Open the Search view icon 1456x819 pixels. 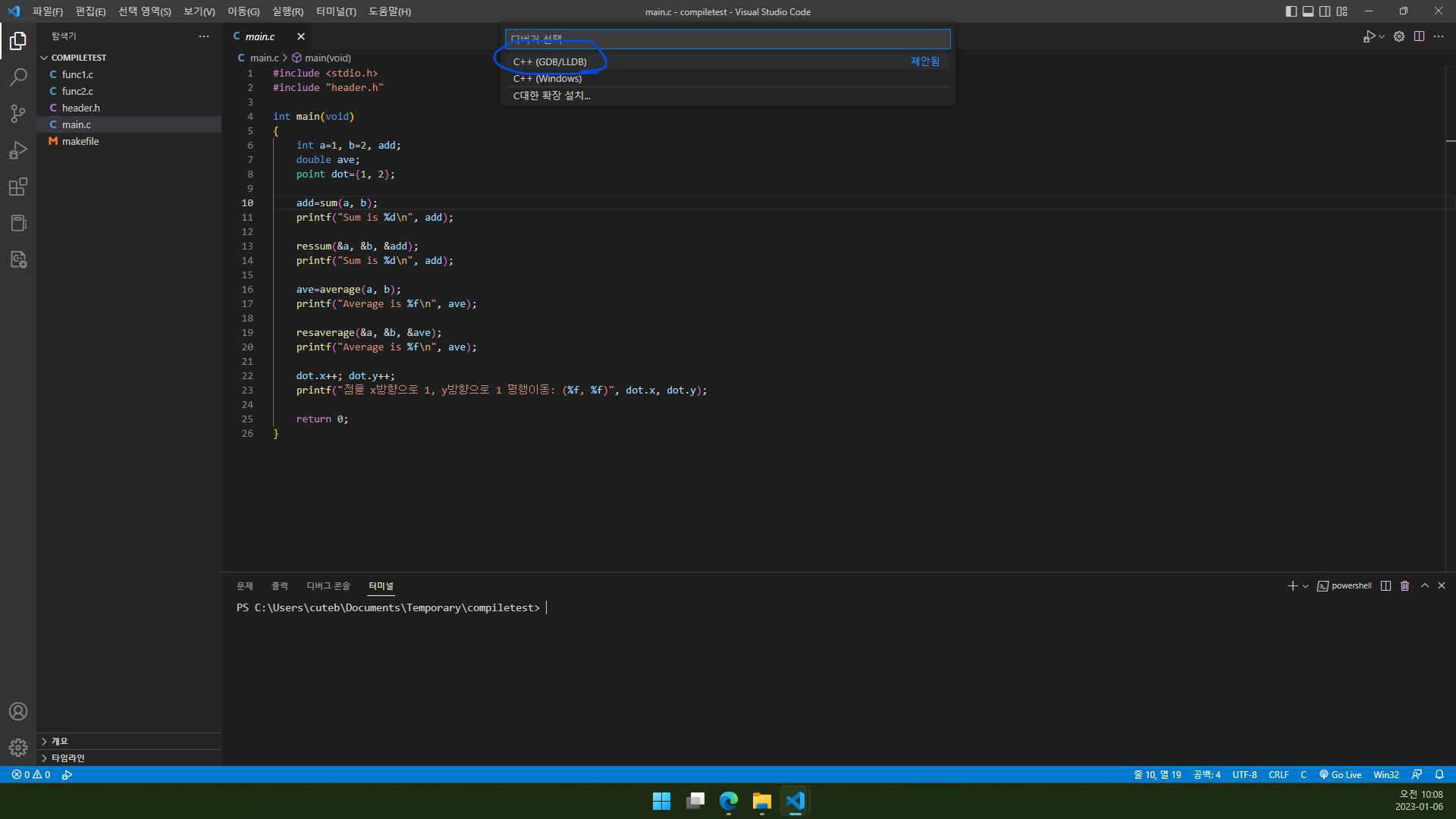(x=18, y=77)
